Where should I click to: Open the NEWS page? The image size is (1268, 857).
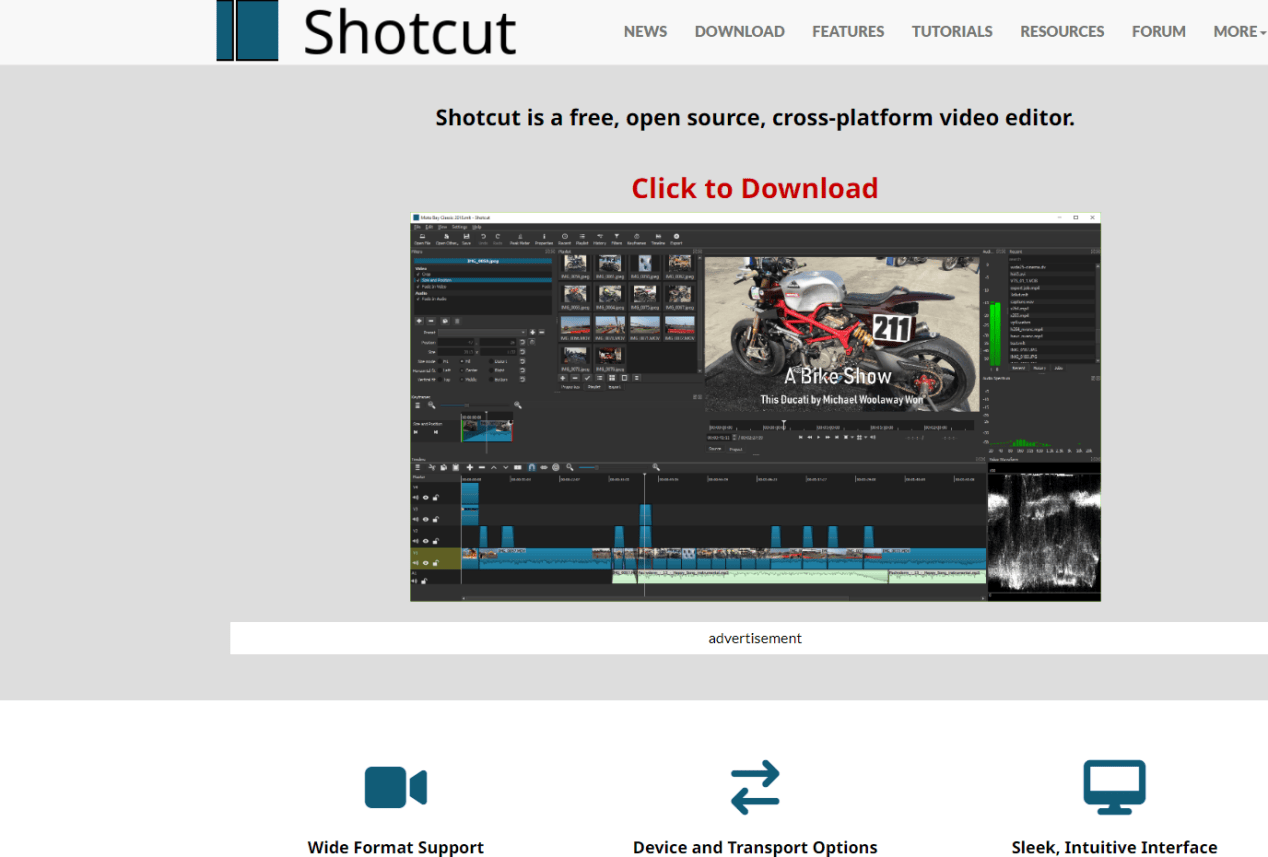click(x=645, y=31)
